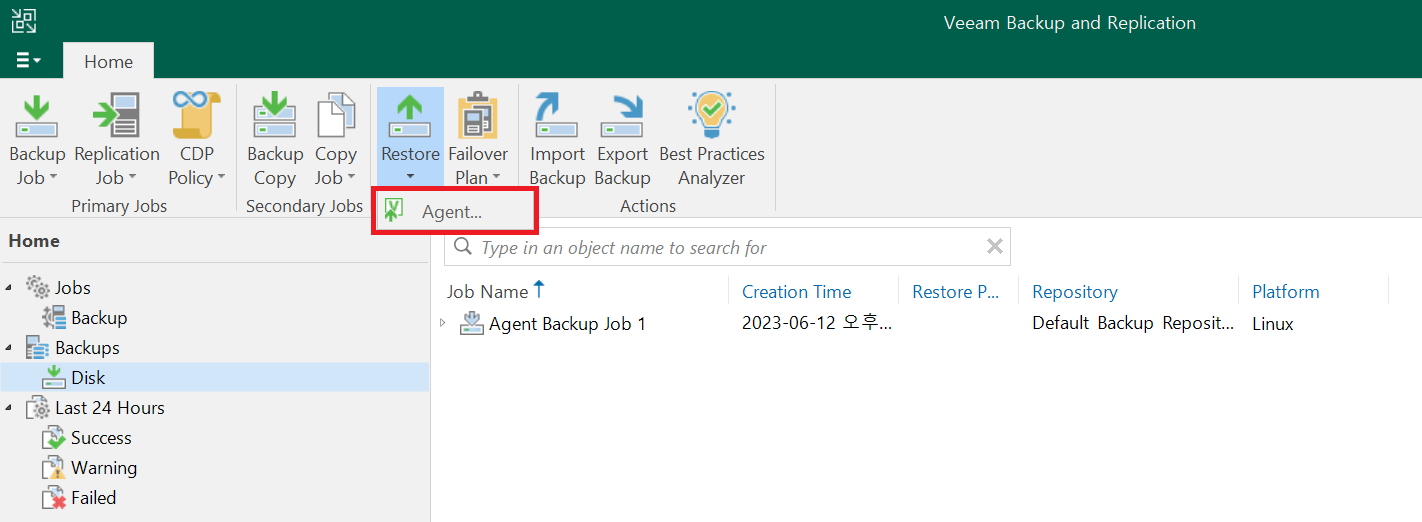Select the Agent Backup Job 1 row text

pyautogui.click(x=567, y=324)
